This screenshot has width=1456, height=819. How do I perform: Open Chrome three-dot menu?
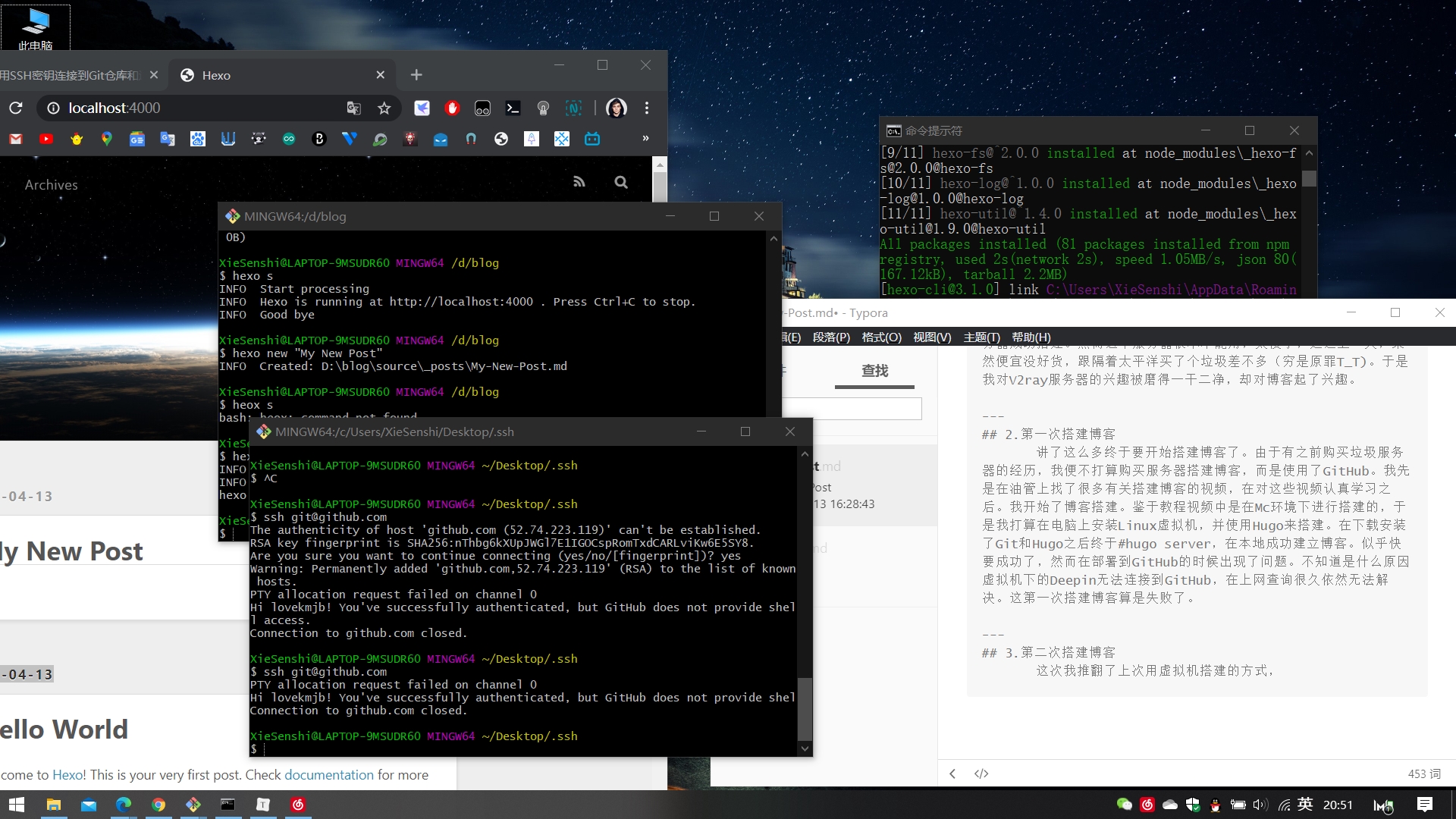coord(647,108)
